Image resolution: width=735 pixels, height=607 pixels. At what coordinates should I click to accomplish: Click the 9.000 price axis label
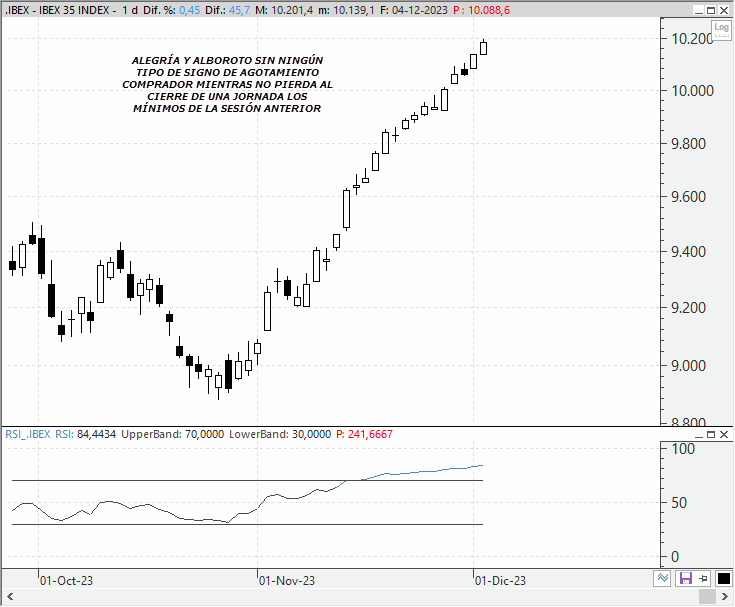pyautogui.click(x=688, y=366)
